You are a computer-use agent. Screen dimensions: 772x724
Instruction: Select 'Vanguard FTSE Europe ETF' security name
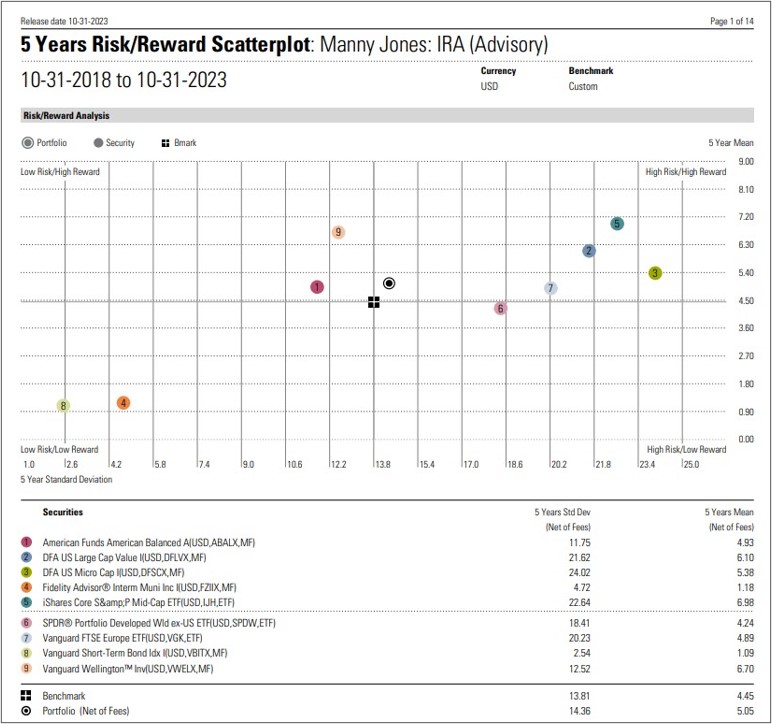click(x=122, y=638)
